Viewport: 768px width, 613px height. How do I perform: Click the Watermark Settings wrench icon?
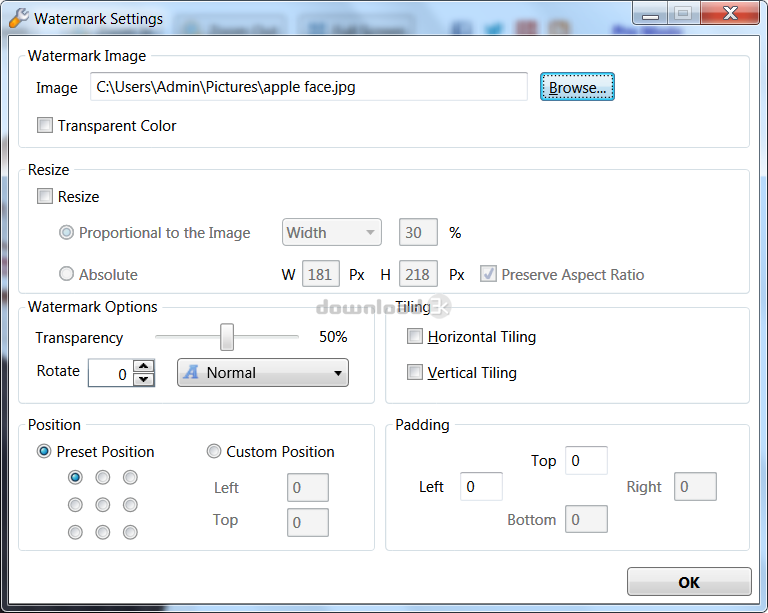[x=18, y=17]
